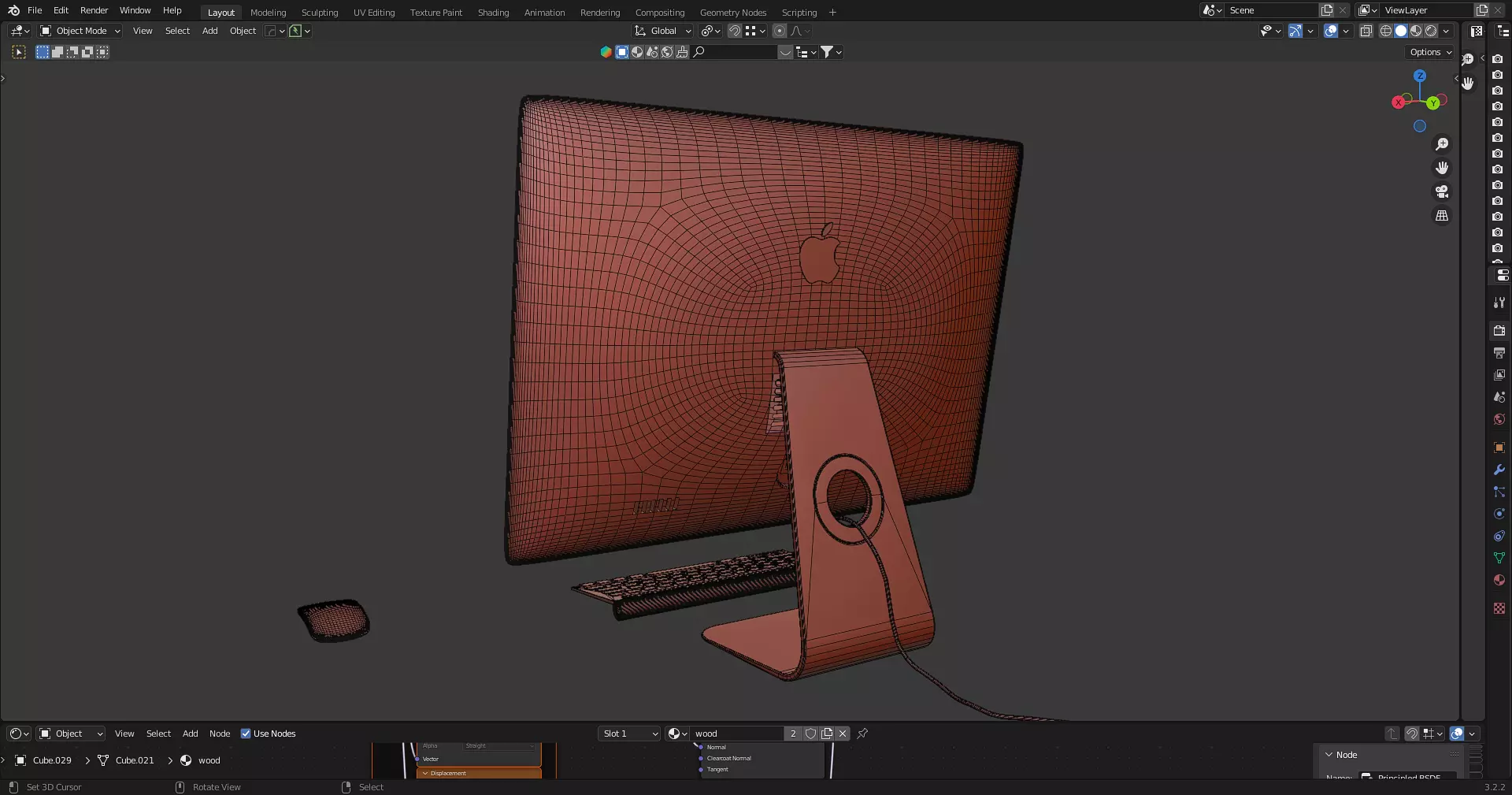1512x795 pixels.
Task: Switch to the Modeling workspace tab
Action: 268,13
